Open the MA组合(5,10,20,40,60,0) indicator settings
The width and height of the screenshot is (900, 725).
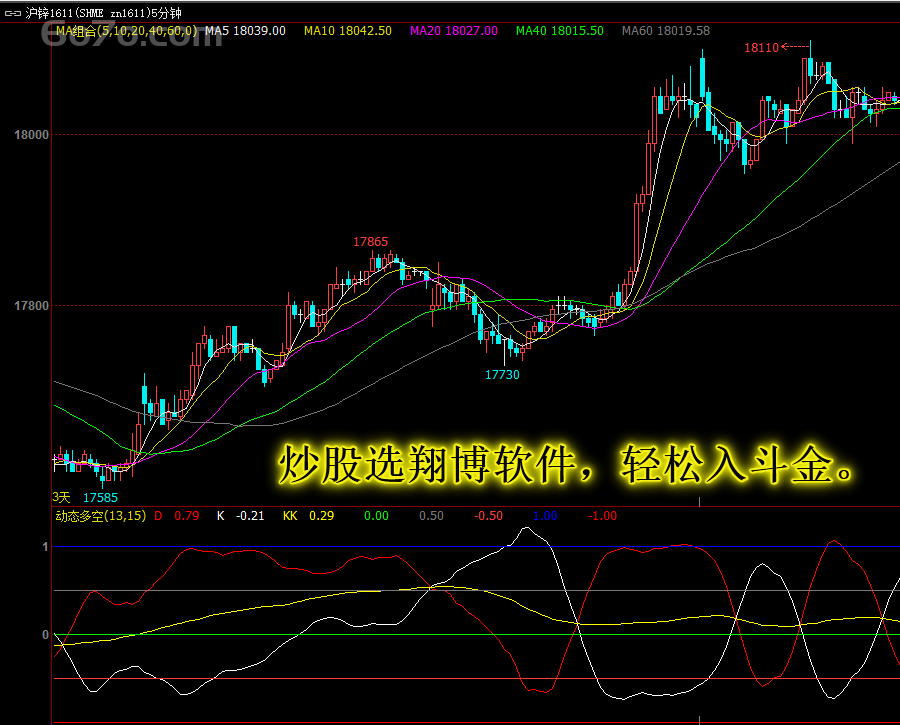tap(126, 31)
